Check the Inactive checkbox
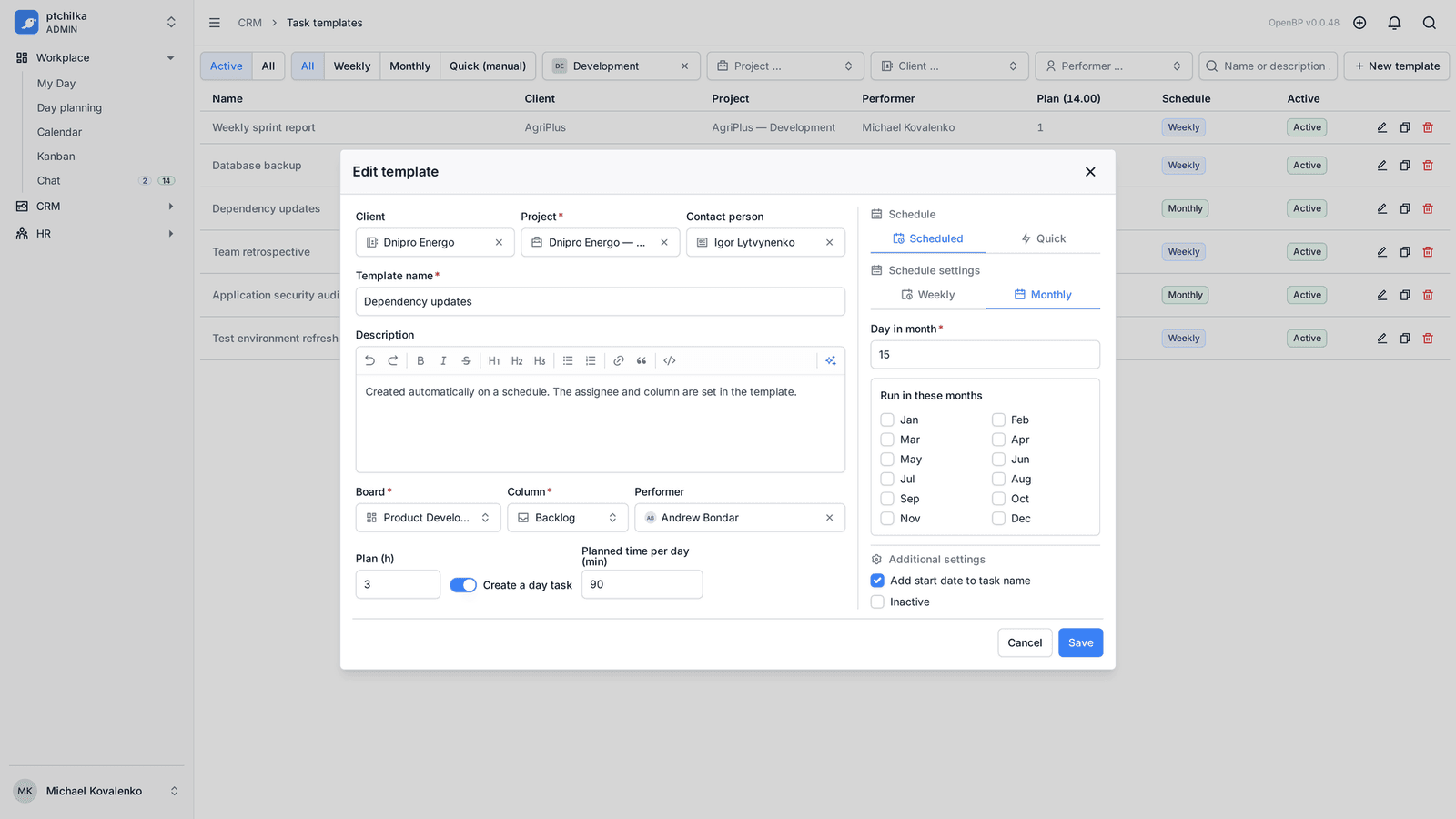The height and width of the screenshot is (819, 1456). pos(877,602)
